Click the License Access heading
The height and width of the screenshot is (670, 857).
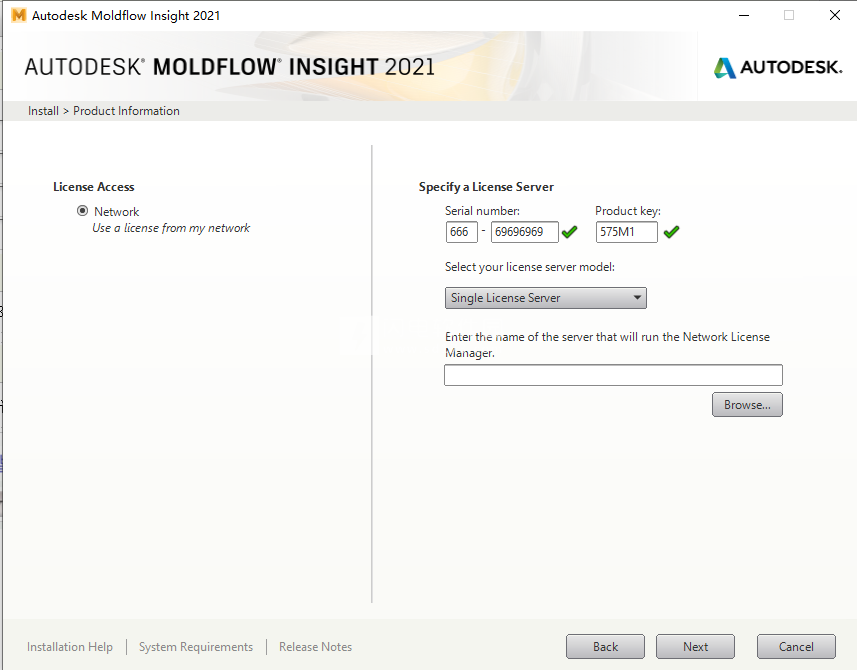pyautogui.click(x=93, y=187)
